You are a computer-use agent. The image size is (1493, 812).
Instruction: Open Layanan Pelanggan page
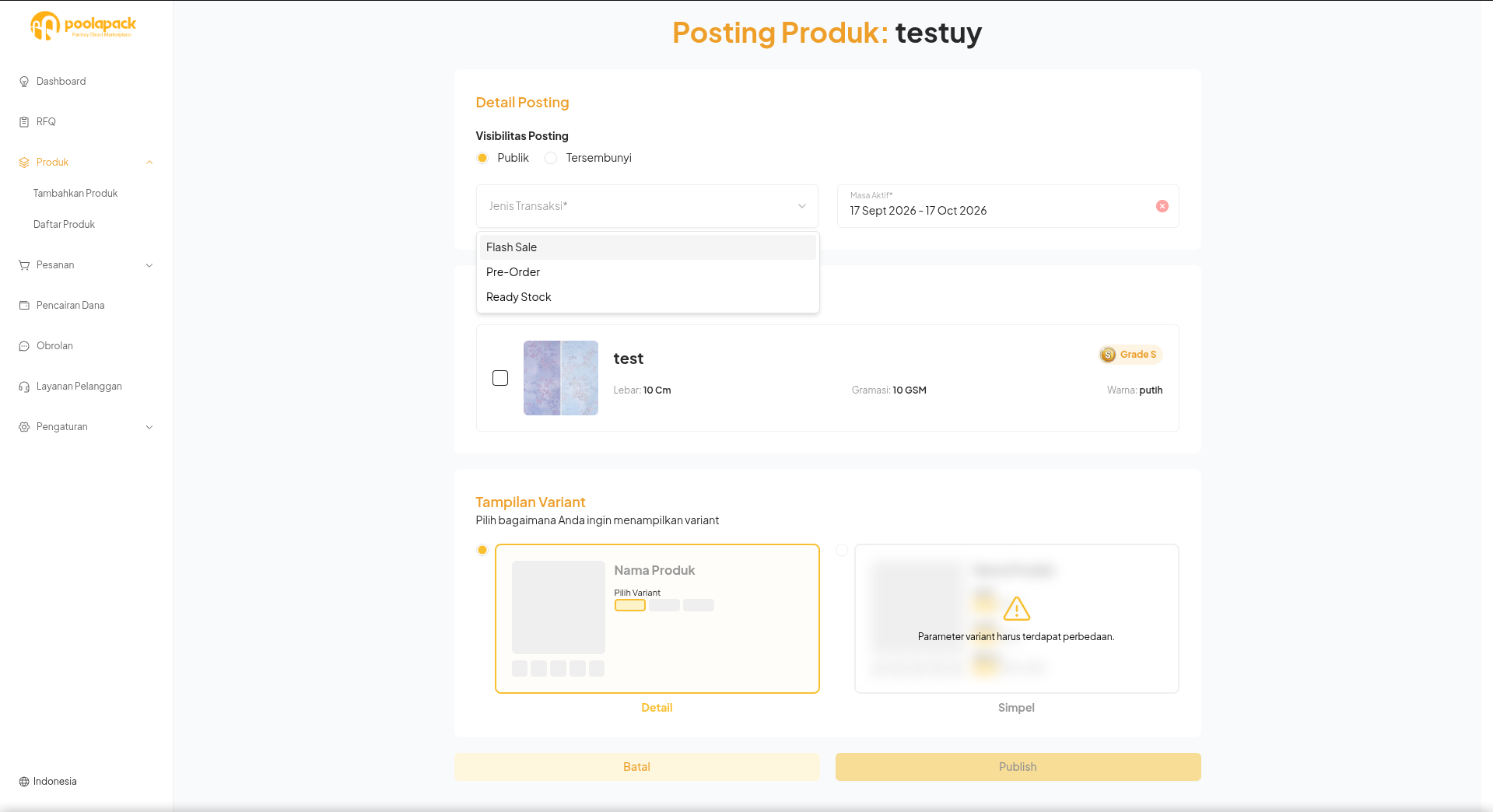[79, 387]
